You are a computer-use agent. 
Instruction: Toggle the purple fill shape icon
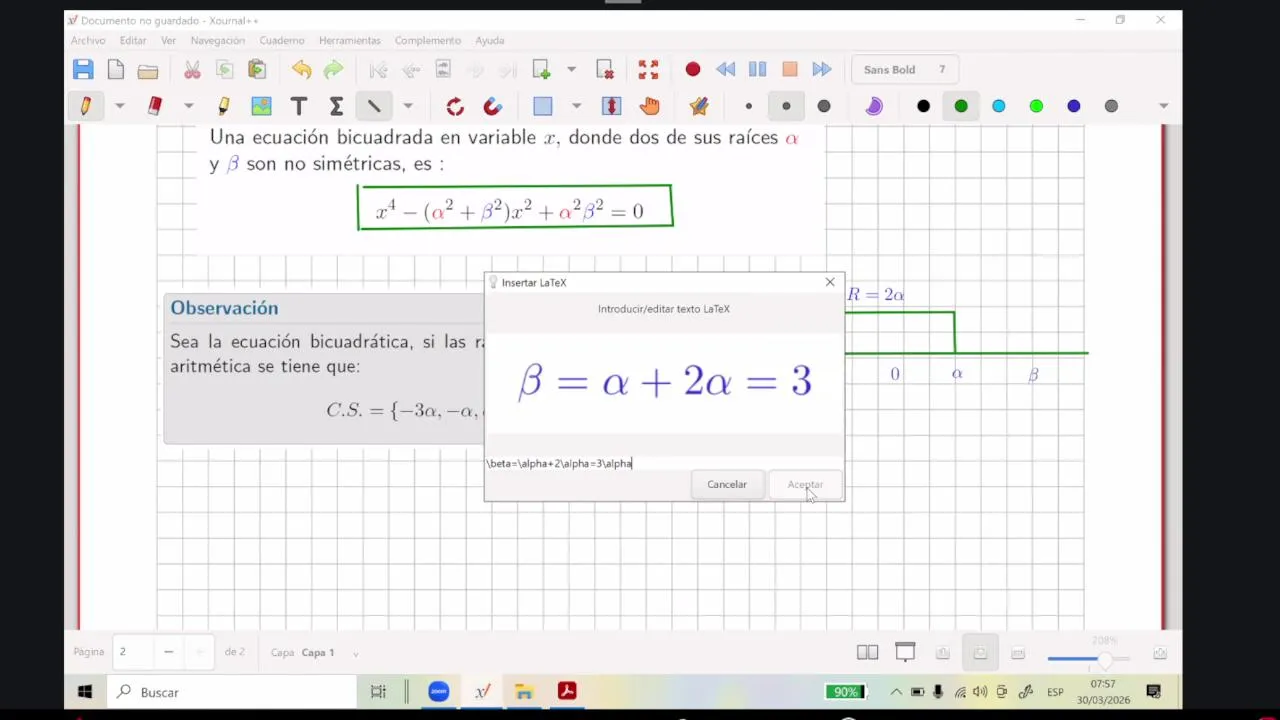[874, 106]
